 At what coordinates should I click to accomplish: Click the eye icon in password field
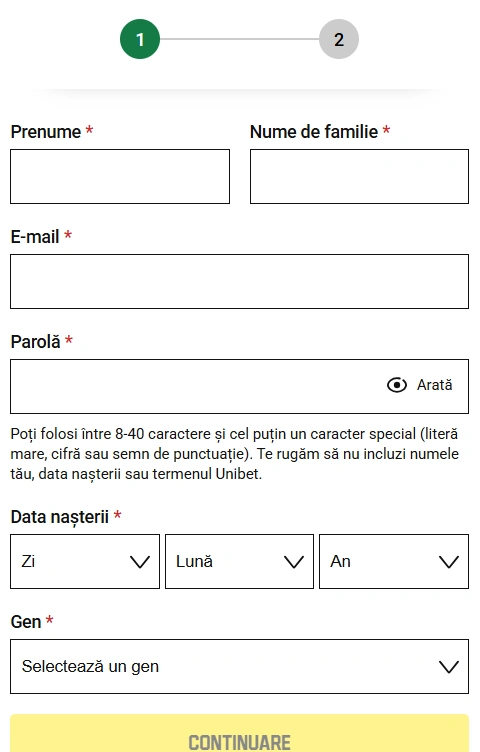tap(397, 385)
